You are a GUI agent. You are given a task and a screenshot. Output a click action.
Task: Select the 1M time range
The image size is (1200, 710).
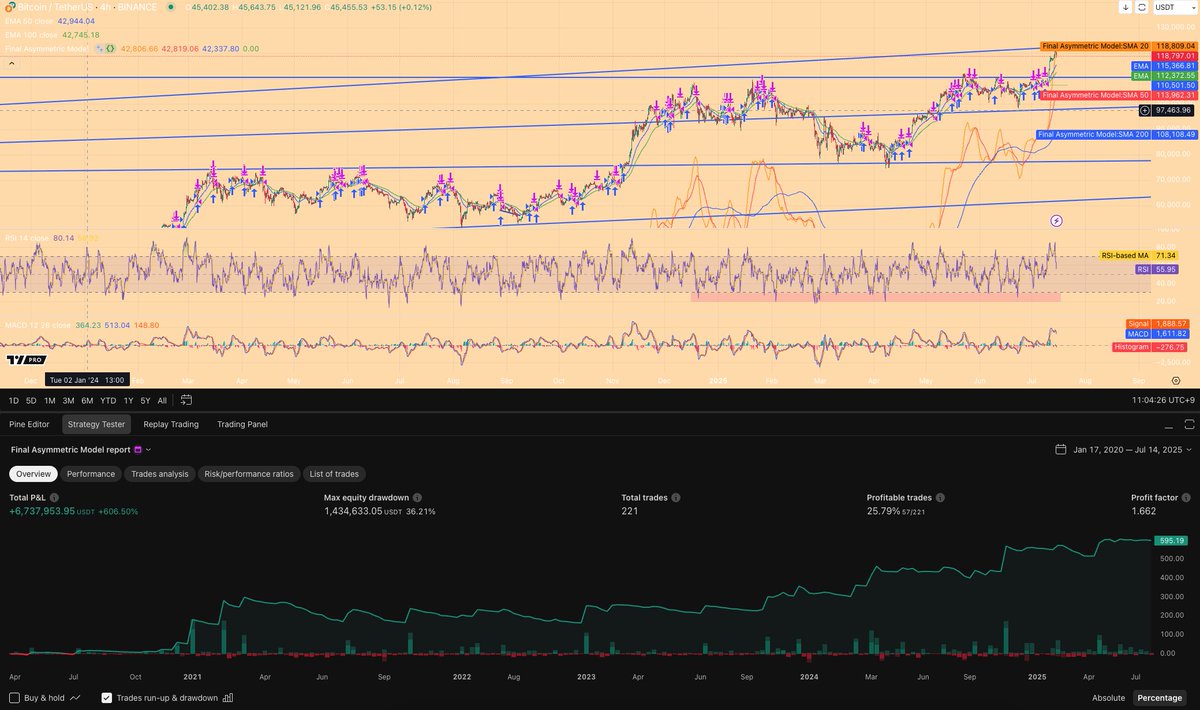click(x=49, y=400)
